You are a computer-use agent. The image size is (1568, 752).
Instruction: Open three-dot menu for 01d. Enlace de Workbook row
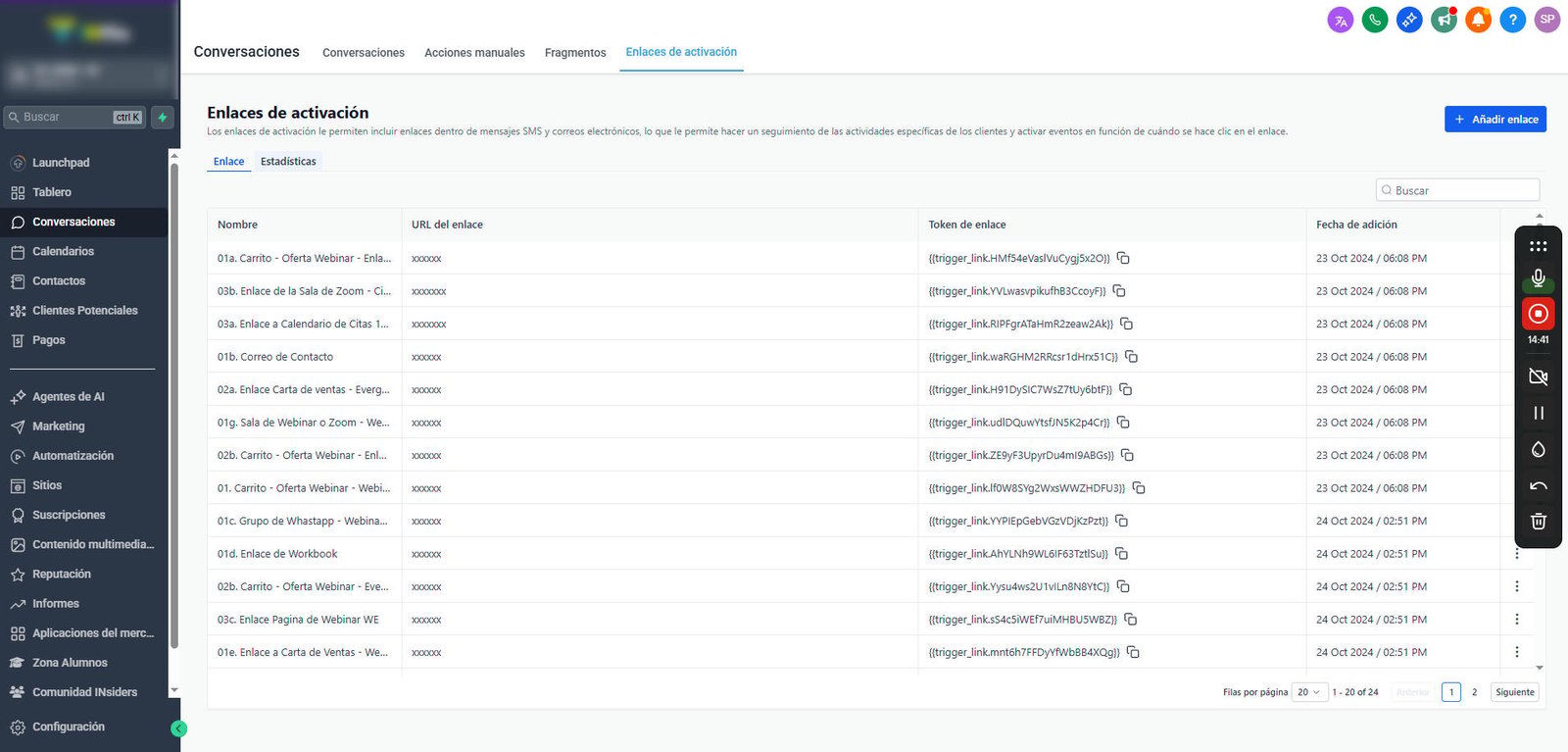coord(1517,554)
